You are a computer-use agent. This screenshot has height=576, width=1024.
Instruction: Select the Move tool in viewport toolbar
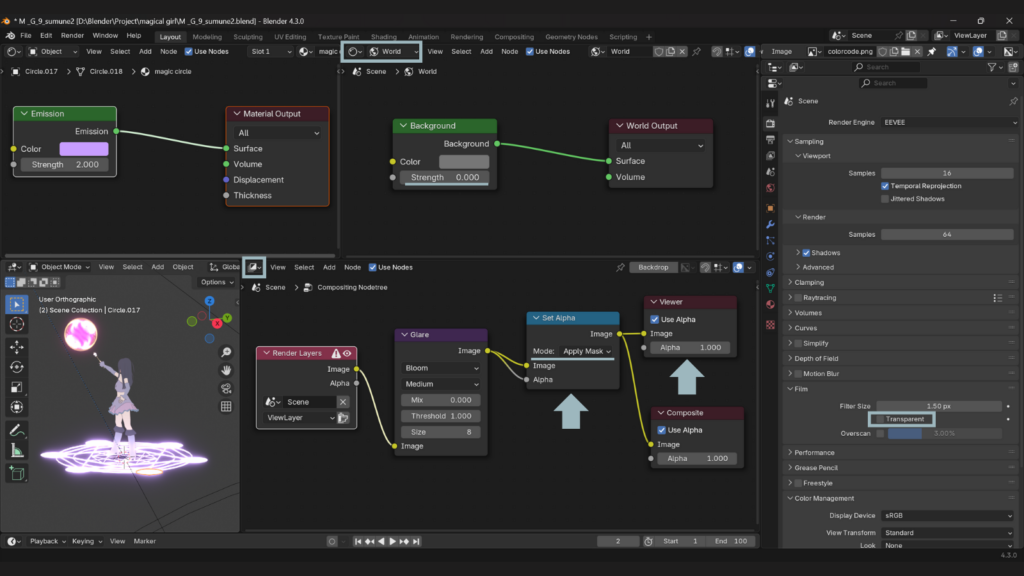tap(17, 346)
